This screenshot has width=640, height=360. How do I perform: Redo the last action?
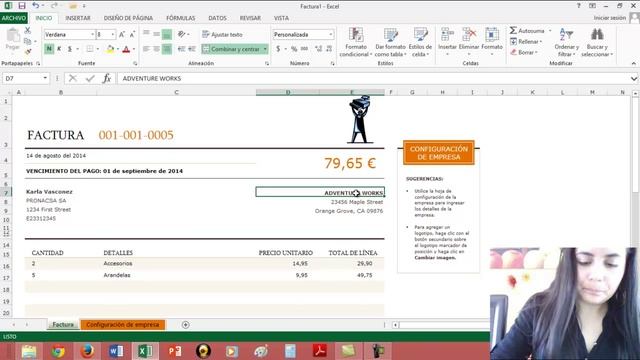tap(54, 6)
